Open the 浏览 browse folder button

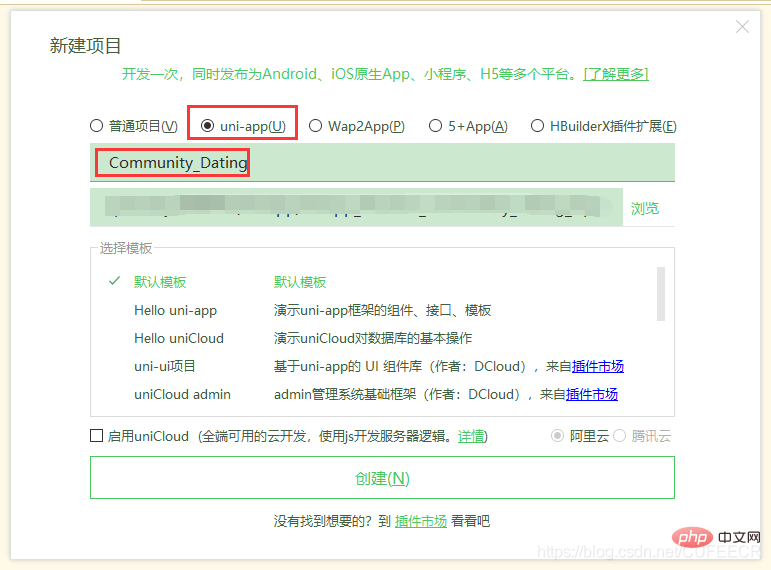click(x=645, y=209)
